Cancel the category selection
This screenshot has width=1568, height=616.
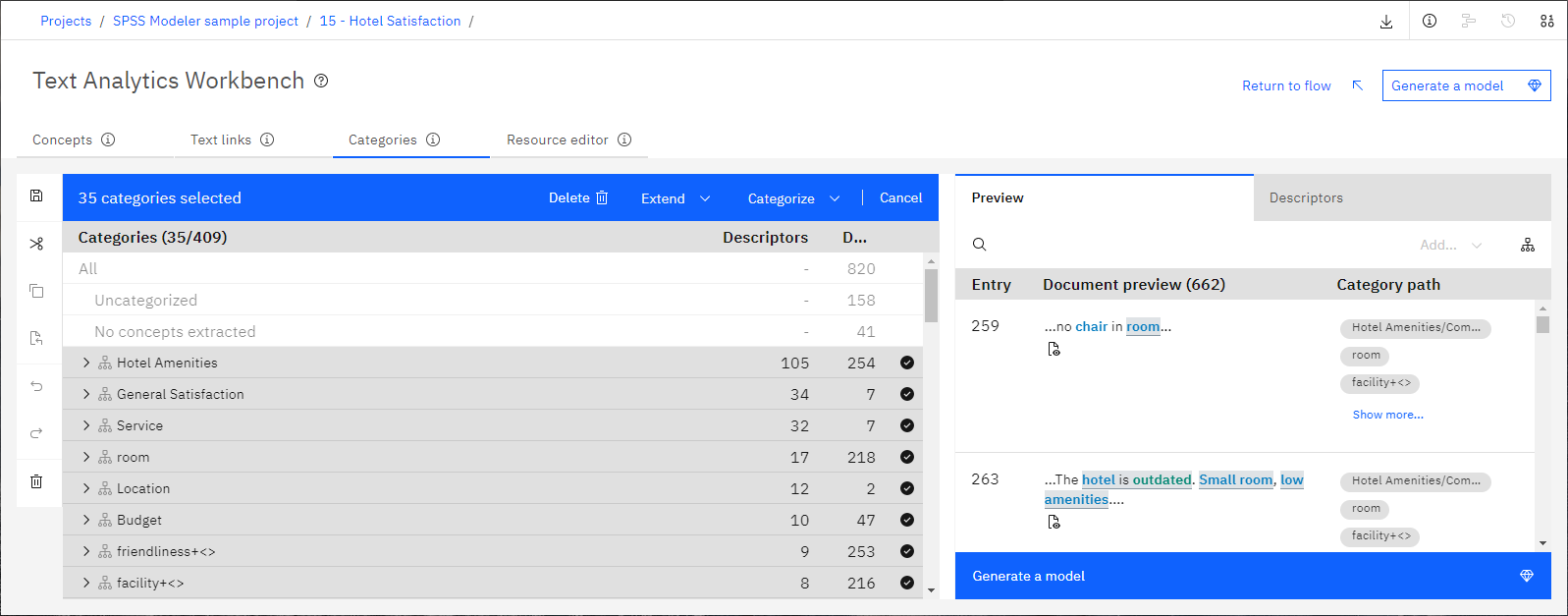[x=900, y=197]
